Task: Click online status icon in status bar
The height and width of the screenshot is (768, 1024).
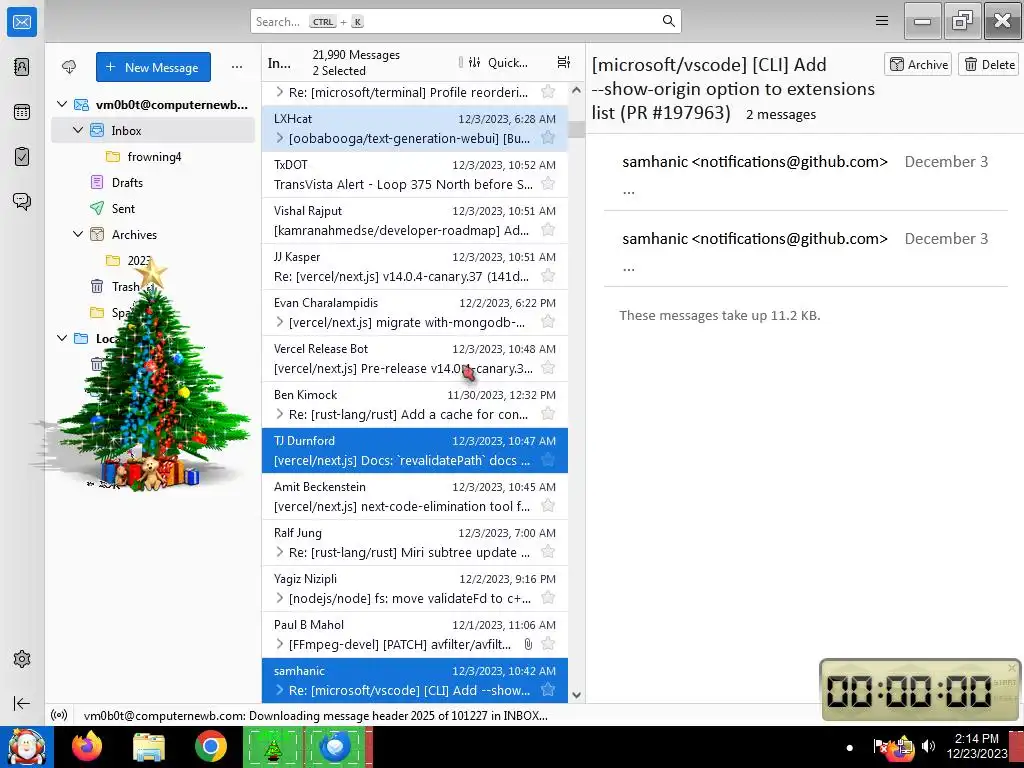Action: pyautogui.click(x=59, y=715)
